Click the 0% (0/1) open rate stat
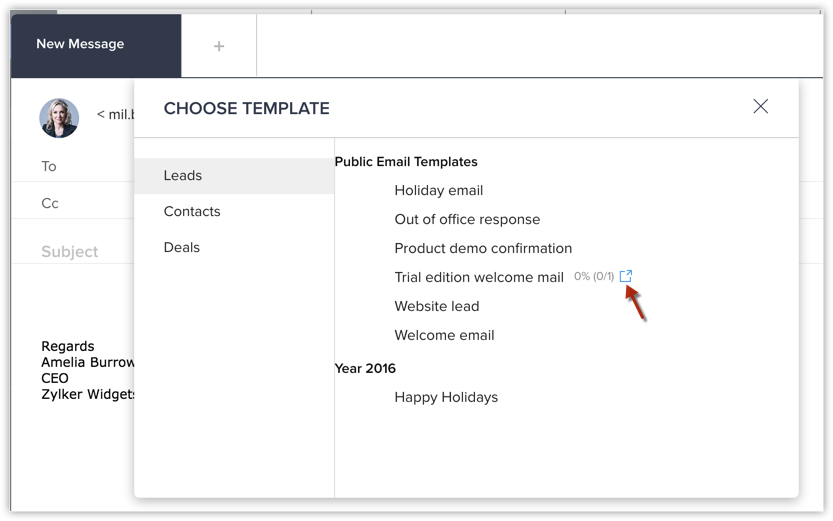The height and width of the screenshot is (521, 833). (594, 276)
